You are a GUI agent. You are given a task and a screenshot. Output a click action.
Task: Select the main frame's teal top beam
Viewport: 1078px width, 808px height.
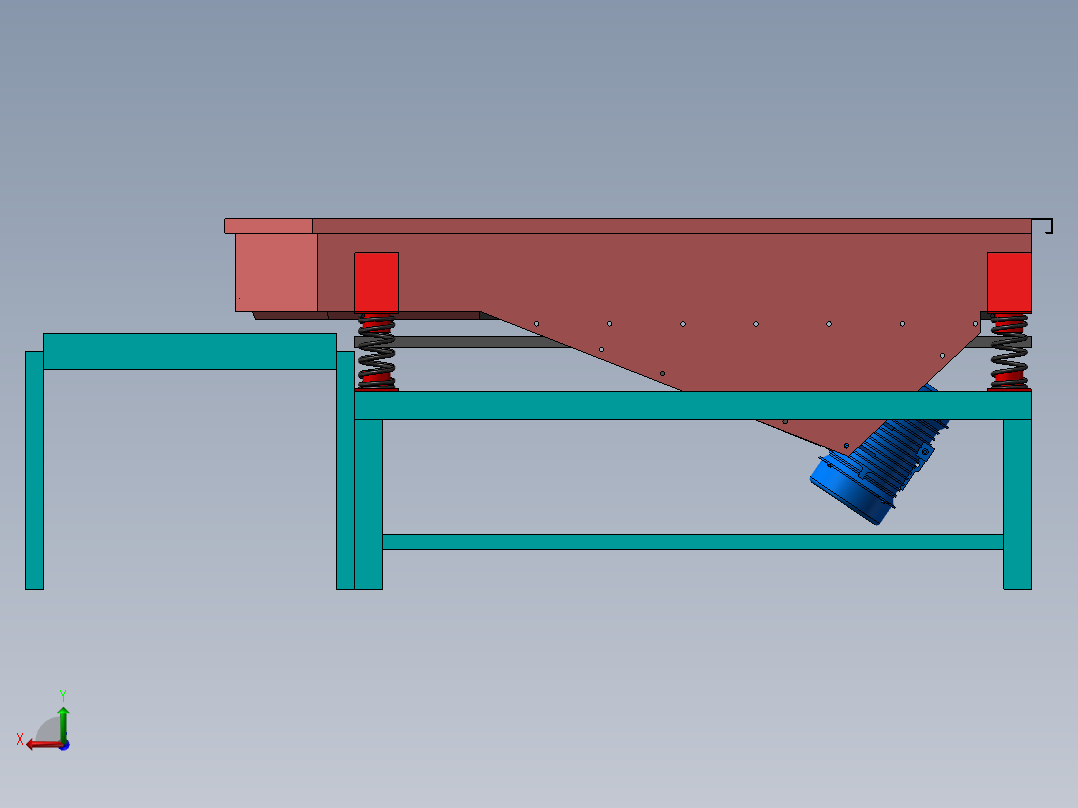(692, 406)
